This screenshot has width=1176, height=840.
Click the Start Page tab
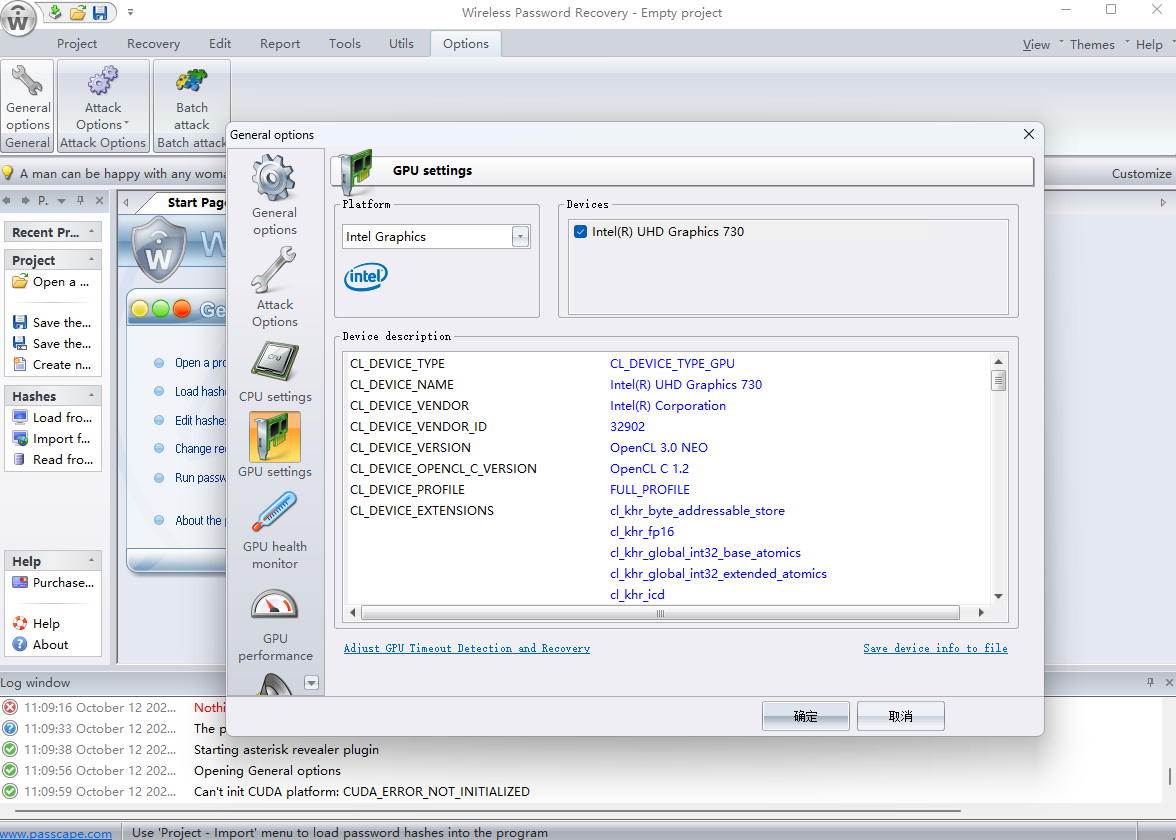pyautogui.click(x=196, y=202)
